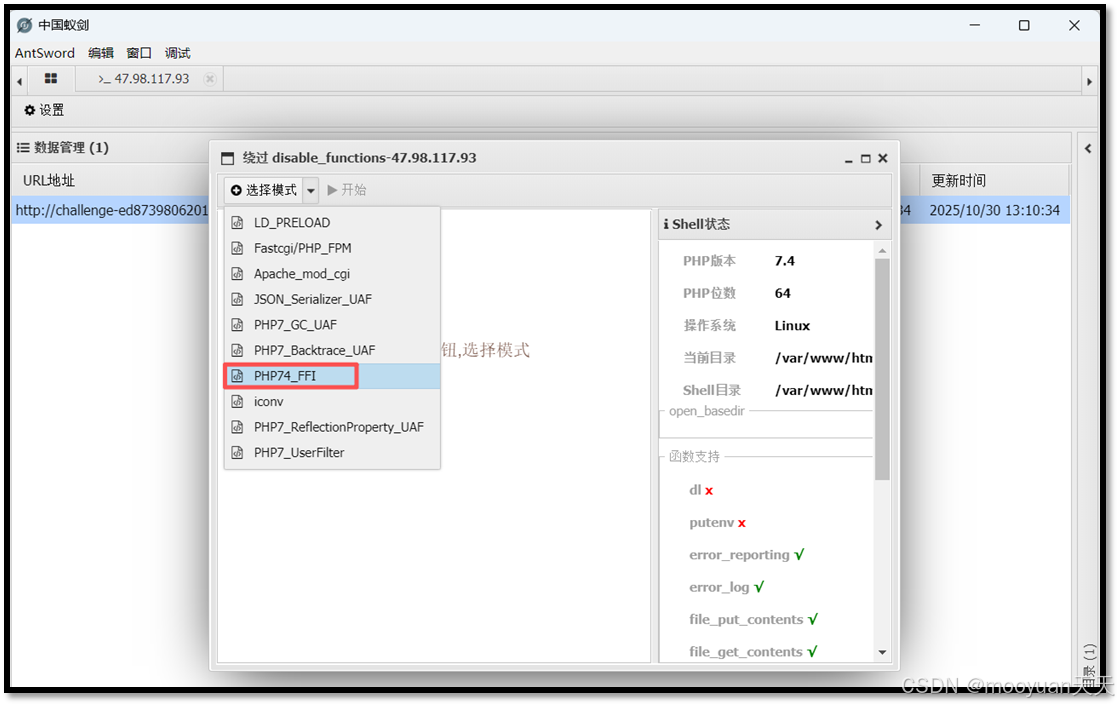Screen dimensions: 1119x706
Task: Select Fastcgi/PHP_FPM mode
Action: [332, 248]
